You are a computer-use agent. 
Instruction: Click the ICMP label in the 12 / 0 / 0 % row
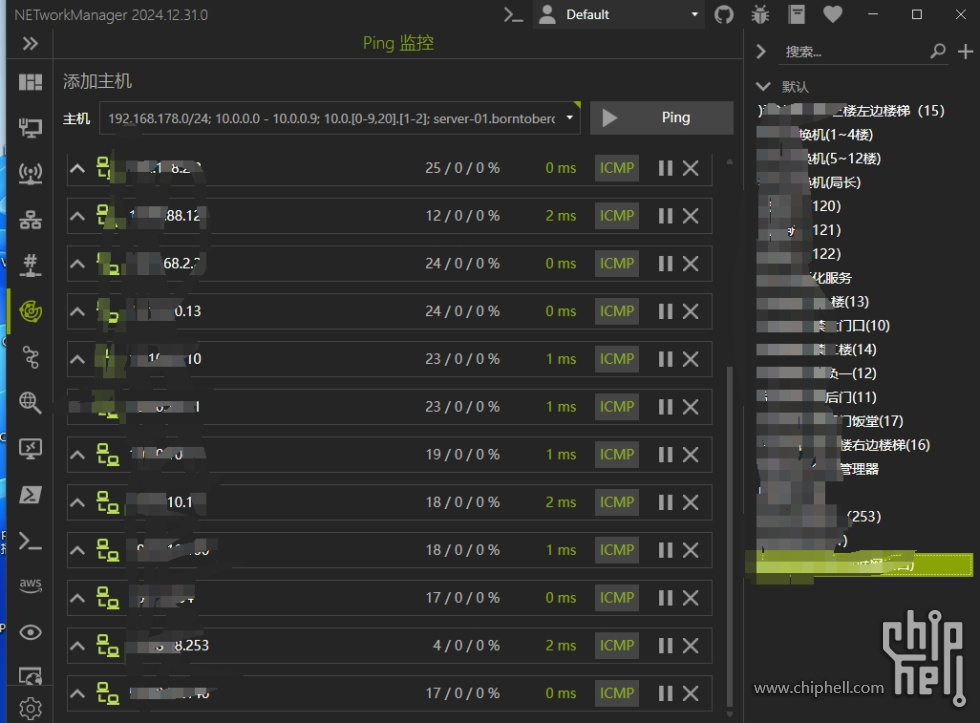click(x=617, y=216)
